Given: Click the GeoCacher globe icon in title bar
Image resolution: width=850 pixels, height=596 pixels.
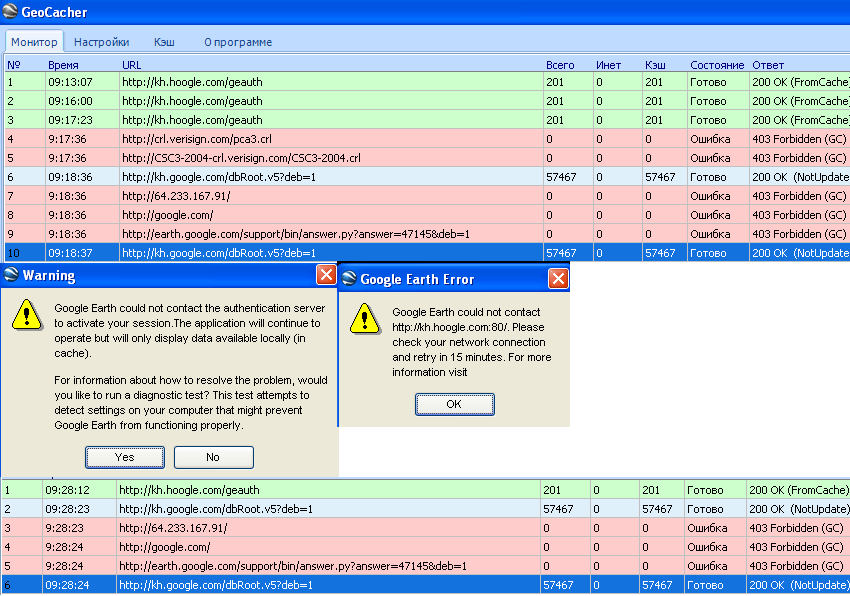Looking at the screenshot, I should [x=10, y=14].
